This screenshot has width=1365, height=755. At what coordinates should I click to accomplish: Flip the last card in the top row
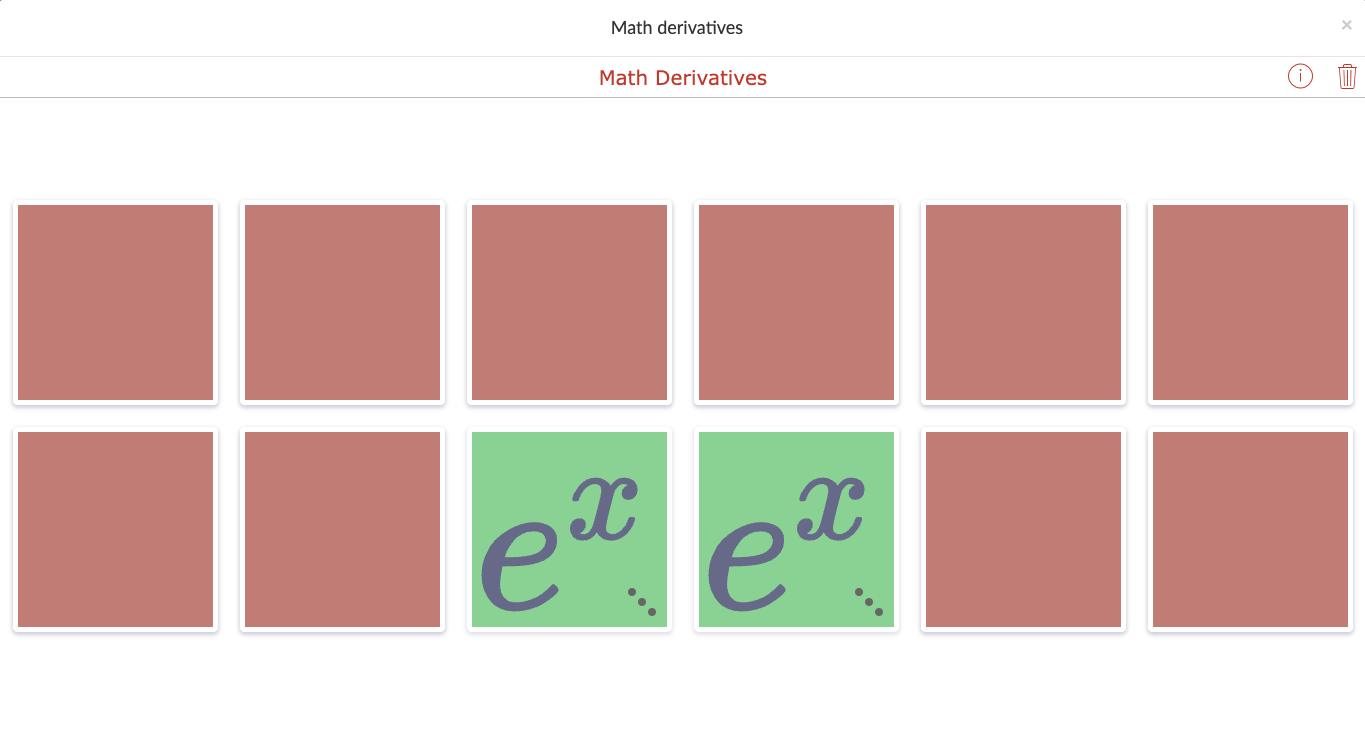pos(1250,303)
